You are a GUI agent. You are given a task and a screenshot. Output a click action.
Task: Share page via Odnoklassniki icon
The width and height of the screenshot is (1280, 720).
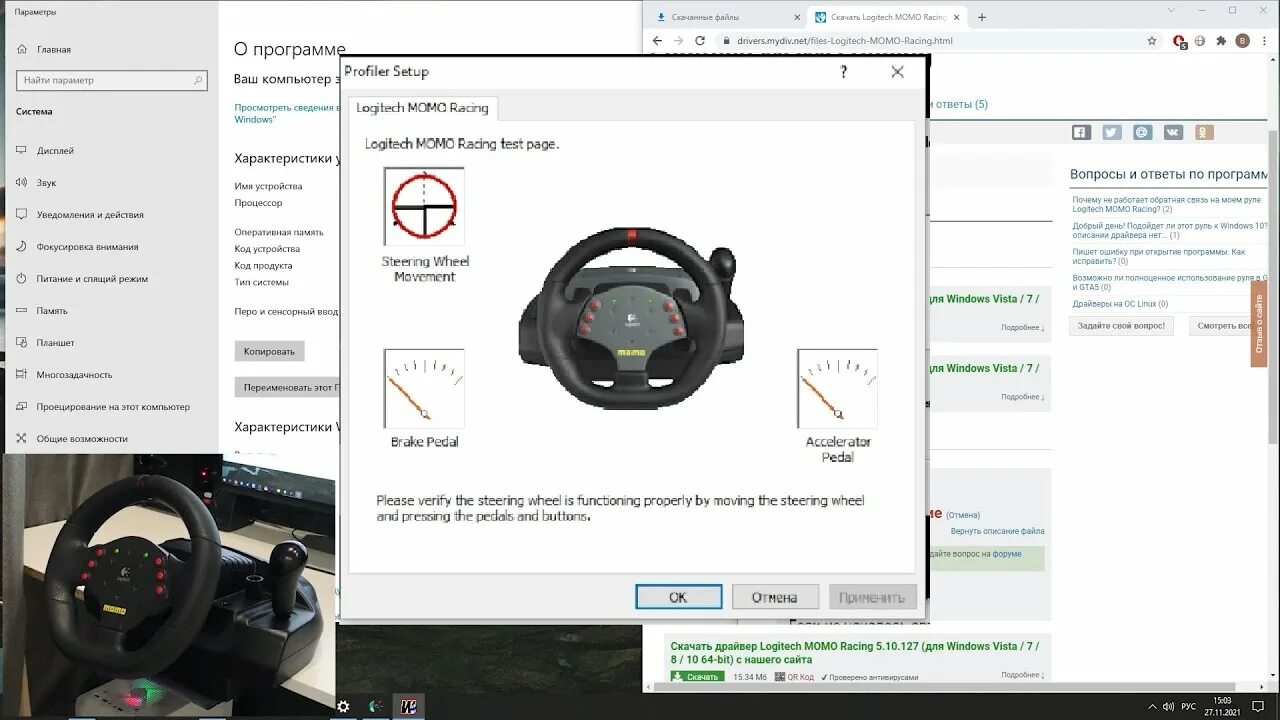[1204, 132]
